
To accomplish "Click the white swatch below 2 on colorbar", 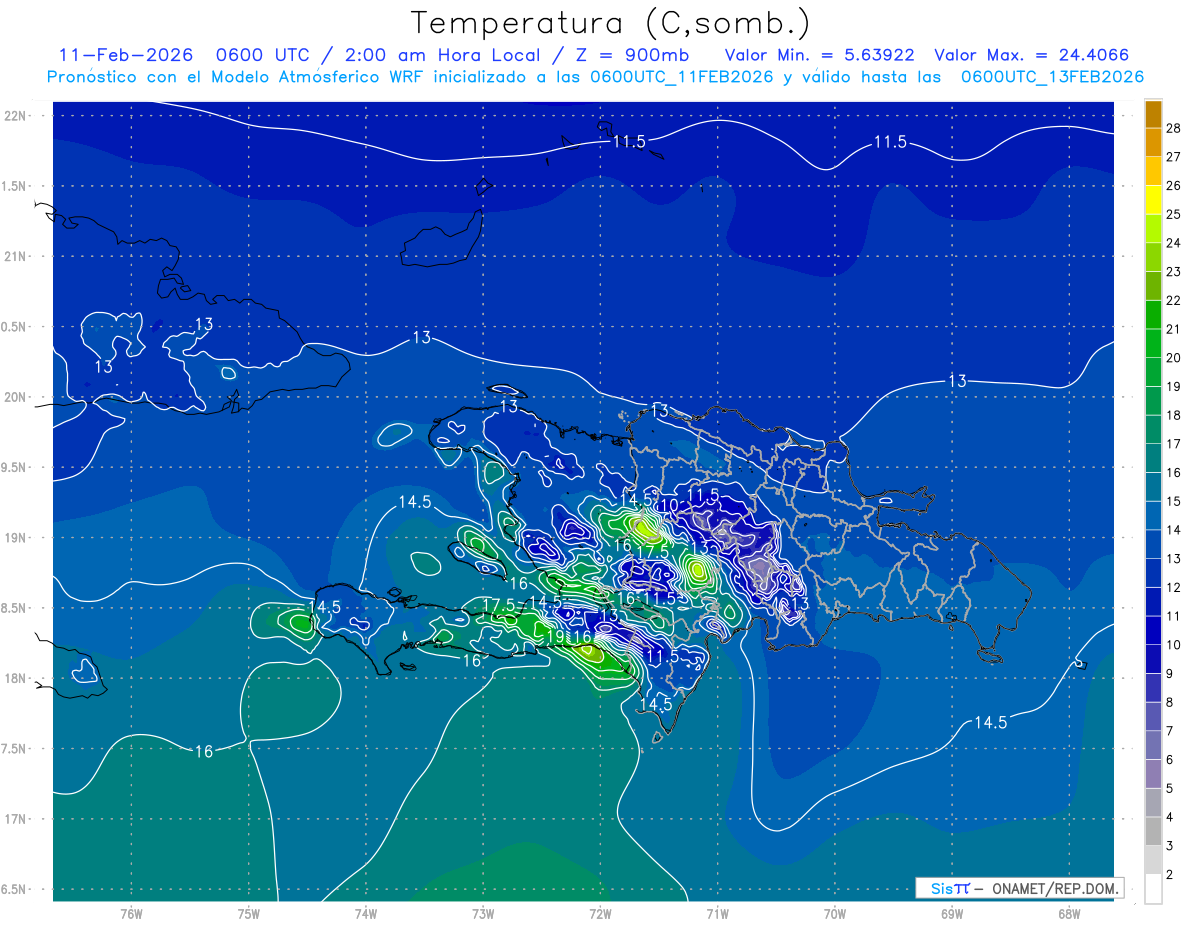I will [x=1153, y=889].
